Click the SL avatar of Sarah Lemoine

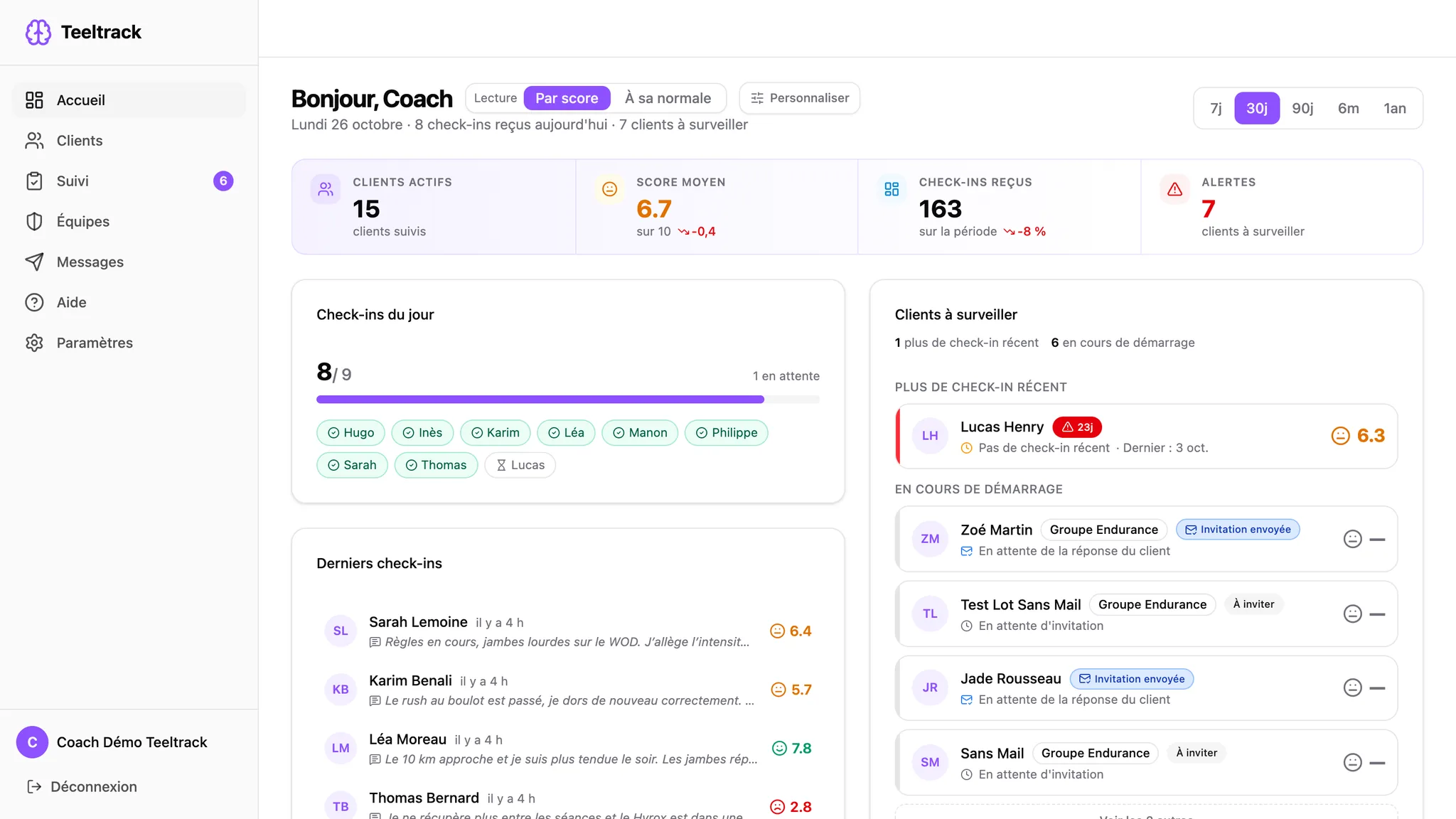click(341, 631)
